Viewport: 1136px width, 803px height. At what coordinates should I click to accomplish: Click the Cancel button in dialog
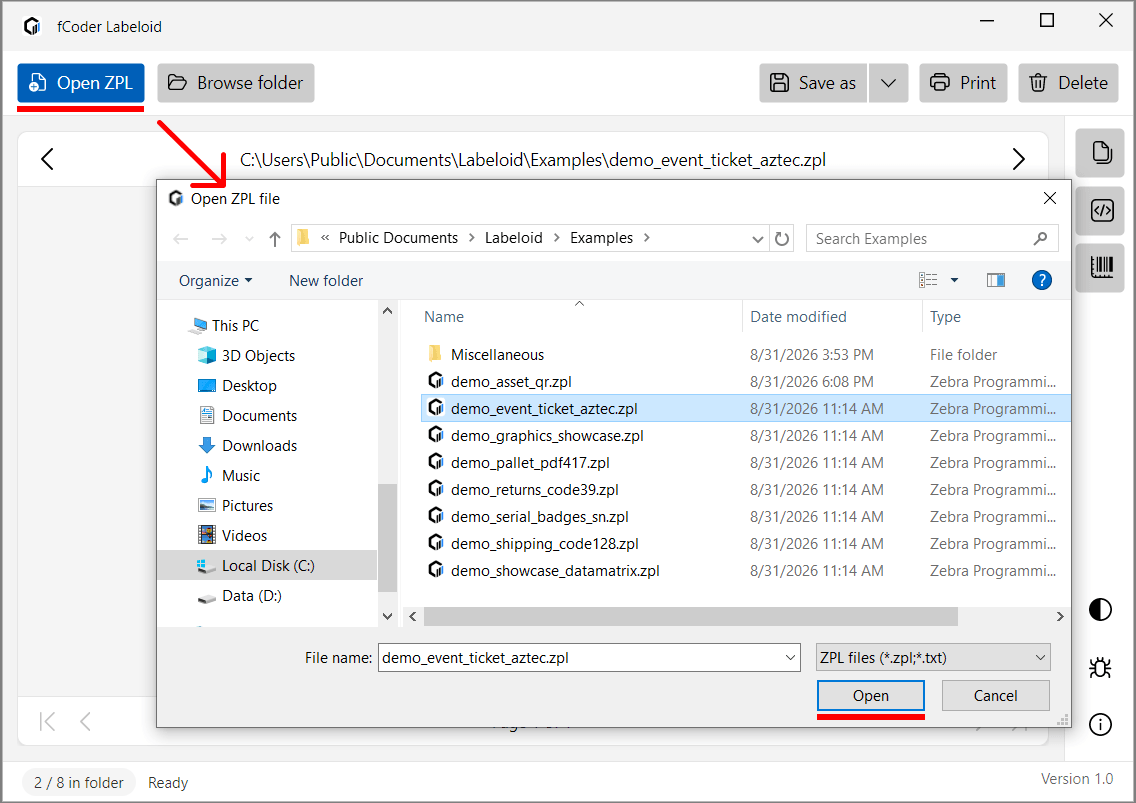(x=995, y=696)
